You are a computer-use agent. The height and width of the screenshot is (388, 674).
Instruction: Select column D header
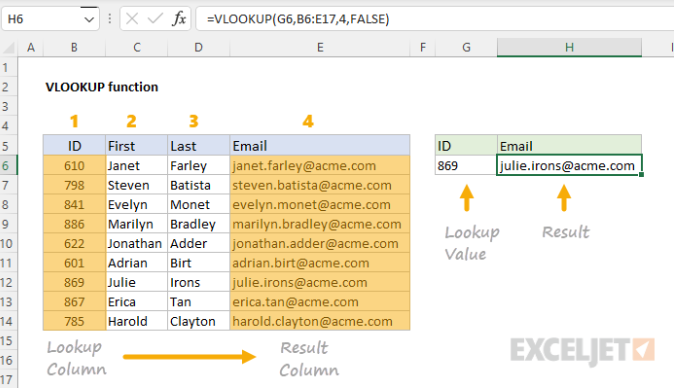[199, 47]
